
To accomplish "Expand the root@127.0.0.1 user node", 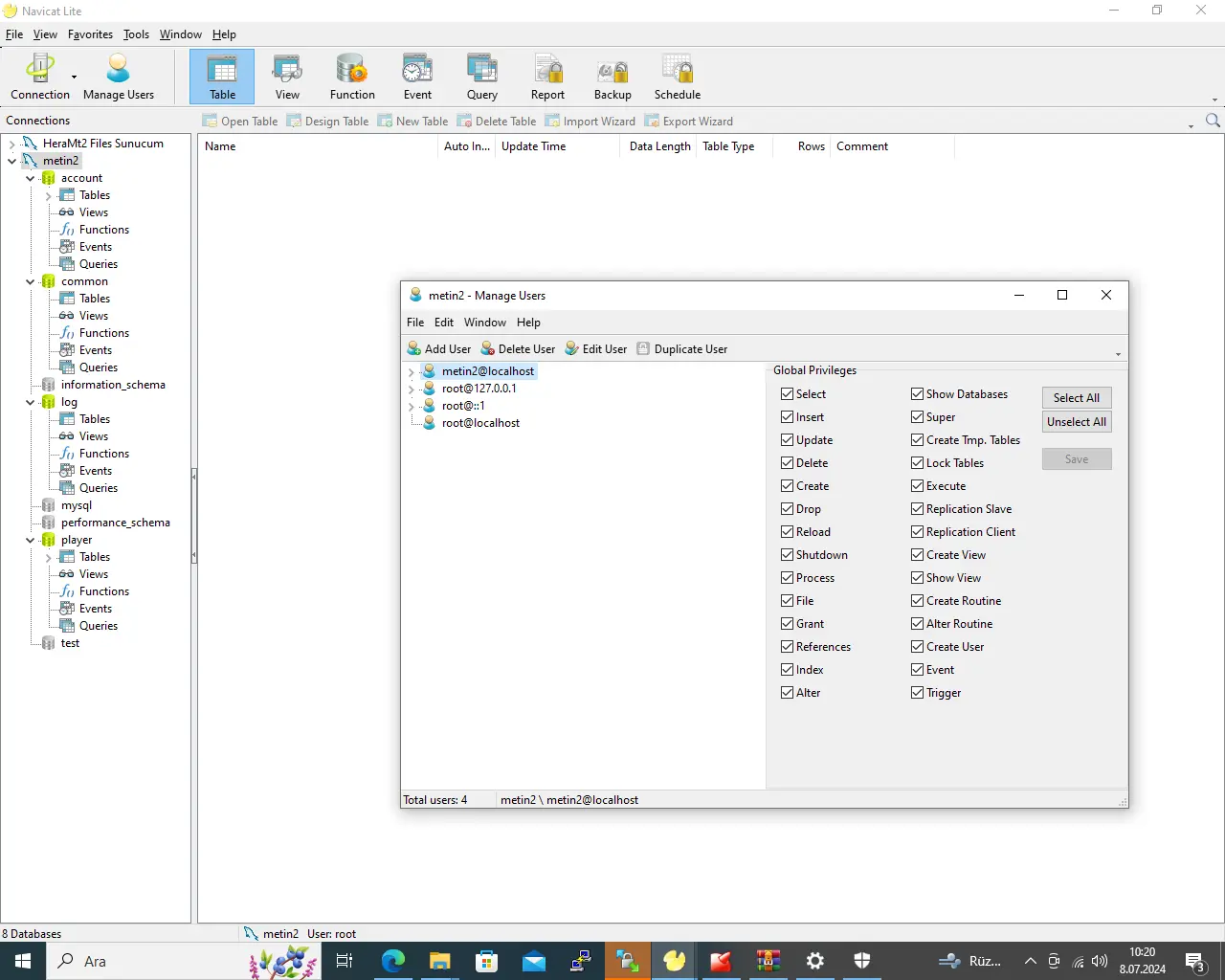I will (x=412, y=390).
